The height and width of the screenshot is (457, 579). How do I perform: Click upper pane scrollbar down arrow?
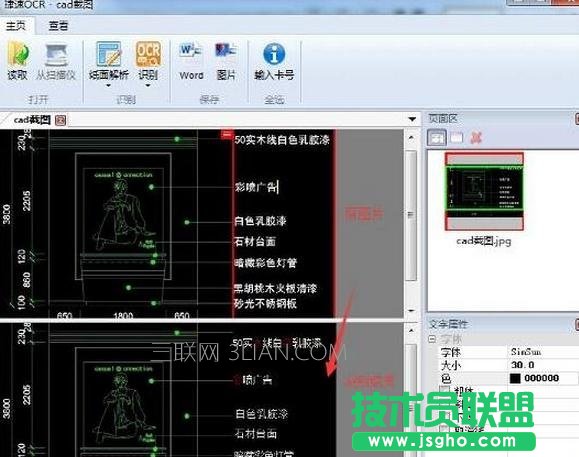click(x=411, y=310)
